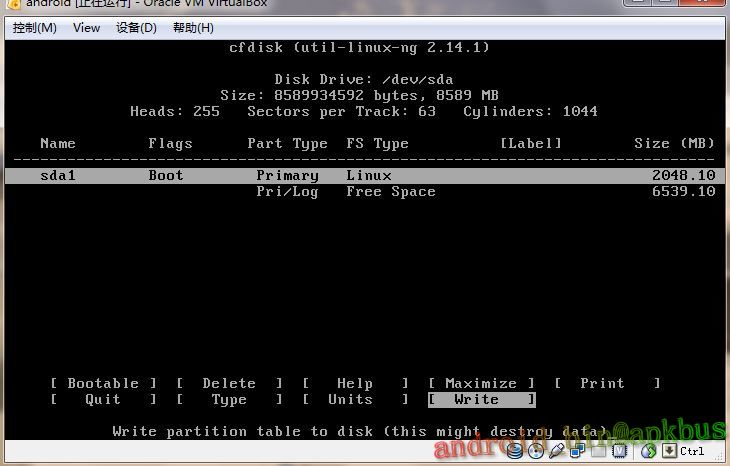This screenshot has width=730, height=466.
Task: Click the Linux FS type entry
Action: [x=369, y=176]
